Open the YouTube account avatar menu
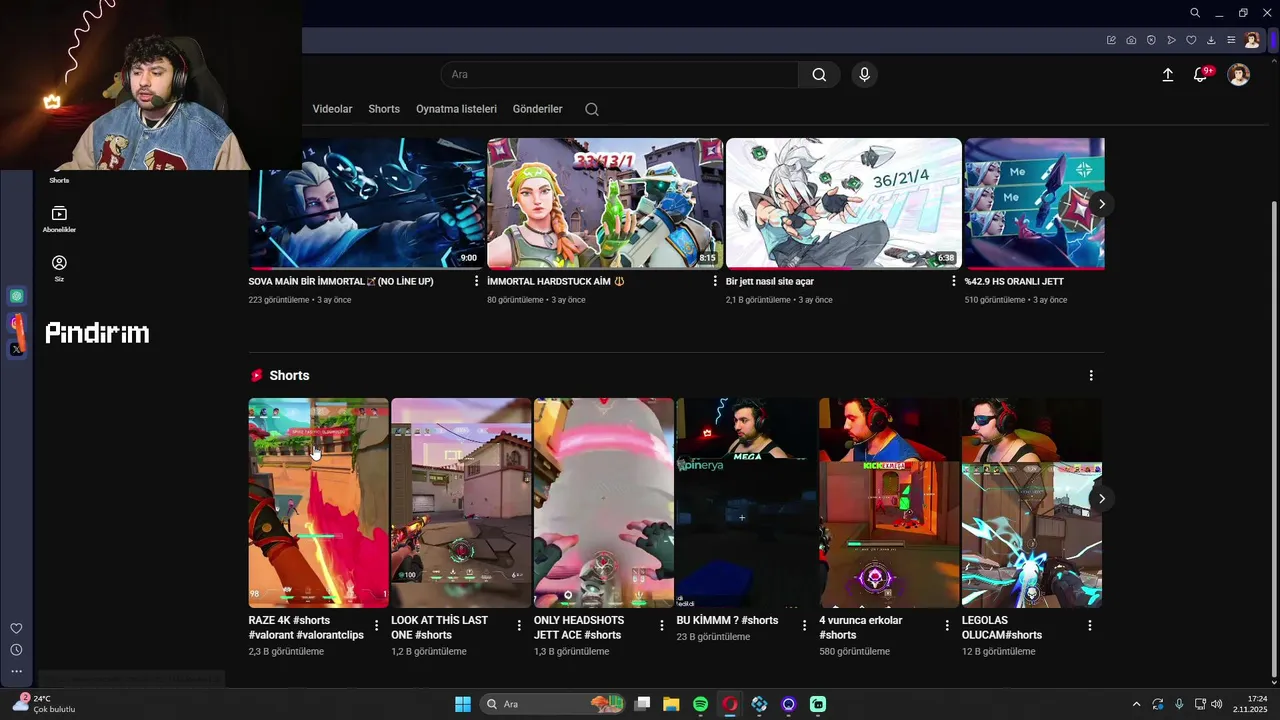This screenshot has height=720, width=1280. point(1238,75)
